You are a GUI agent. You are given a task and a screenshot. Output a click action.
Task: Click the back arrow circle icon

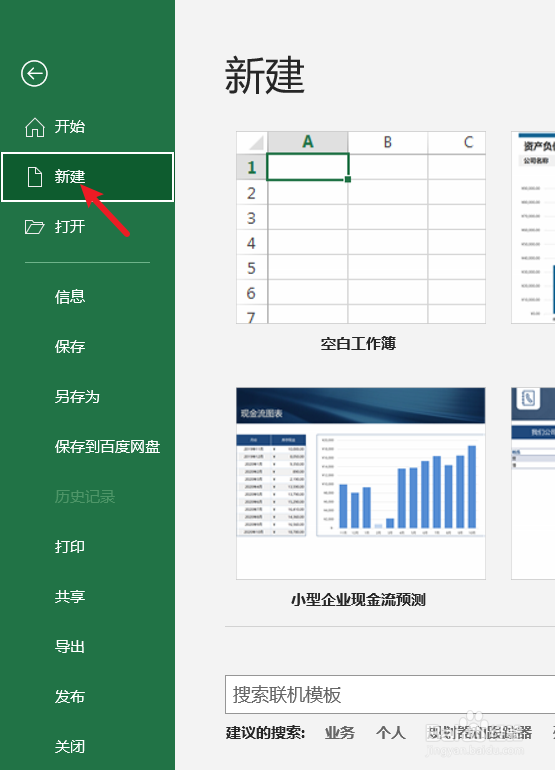click(34, 74)
